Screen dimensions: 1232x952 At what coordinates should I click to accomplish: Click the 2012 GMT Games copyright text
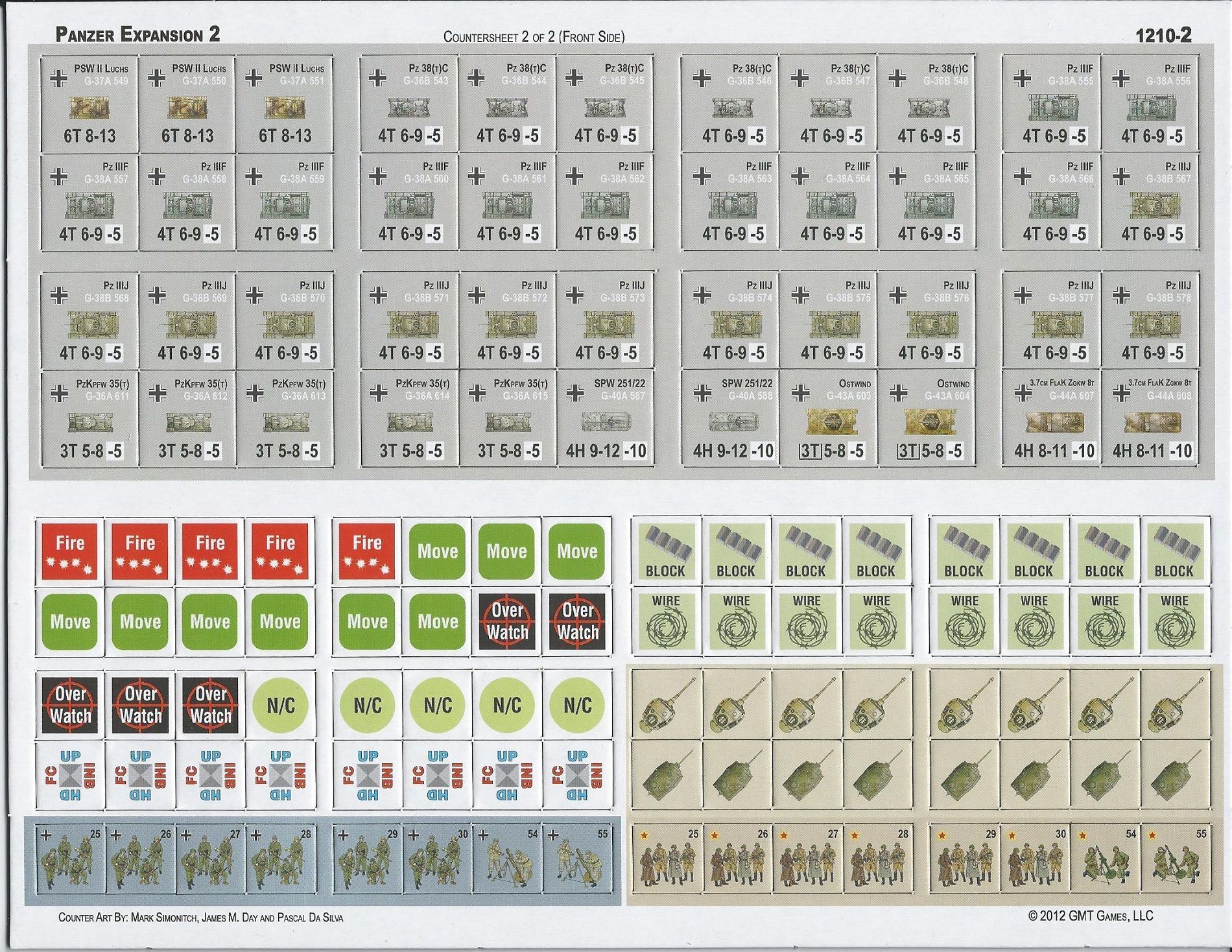1090,916
